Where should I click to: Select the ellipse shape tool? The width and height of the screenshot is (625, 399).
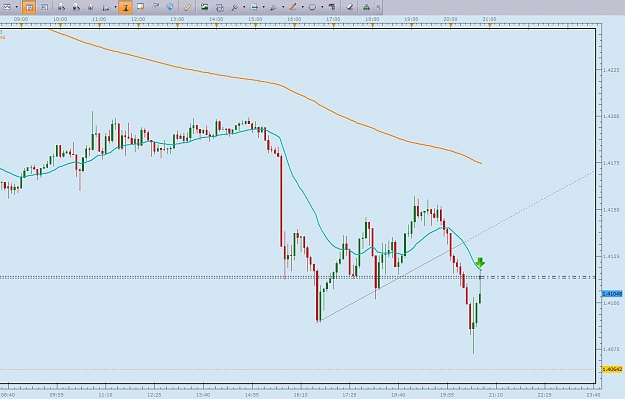[x=312, y=7]
